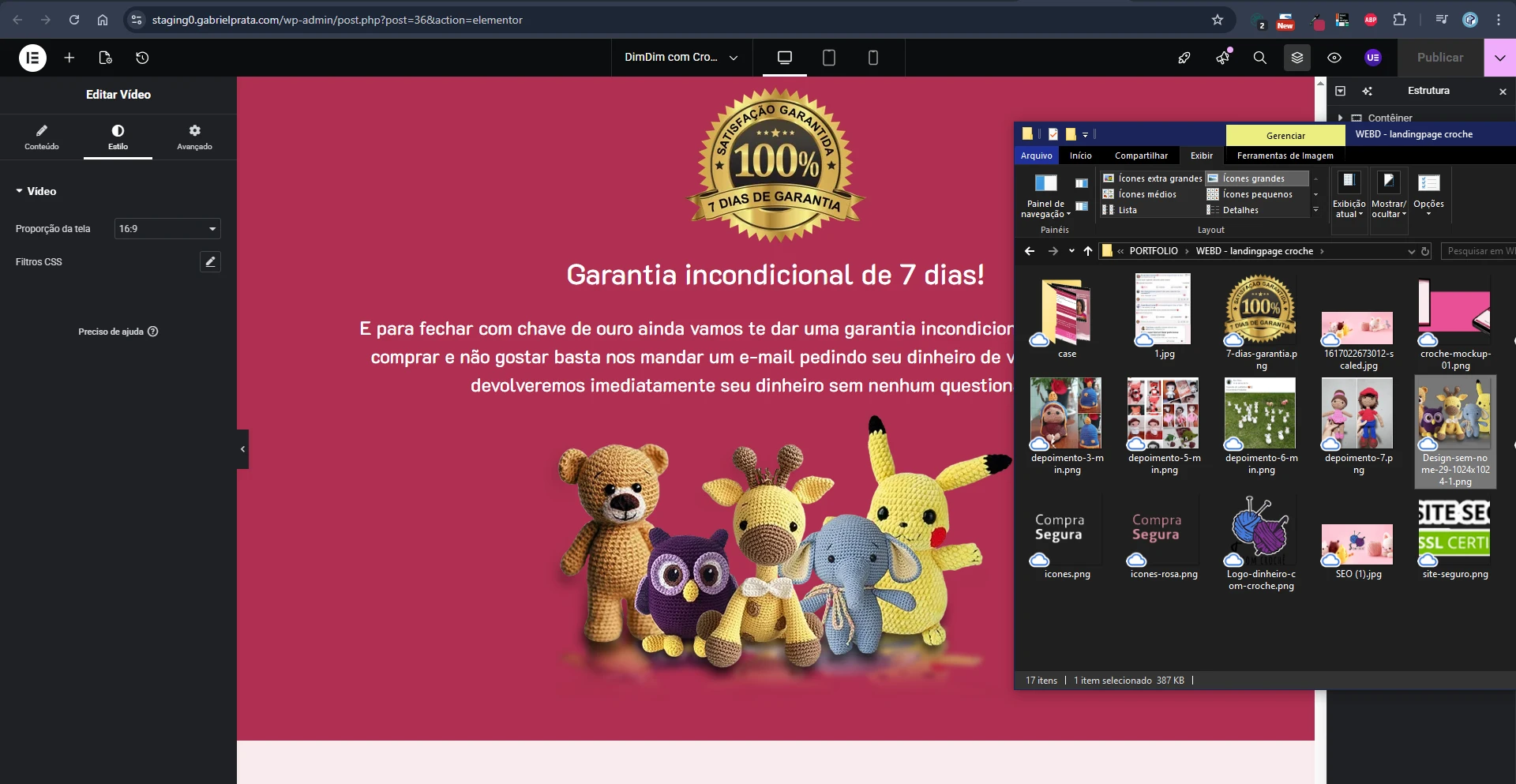Screen dimensions: 1516x784
Task: Open the Compartilhar ribbon tab
Action: point(1140,156)
